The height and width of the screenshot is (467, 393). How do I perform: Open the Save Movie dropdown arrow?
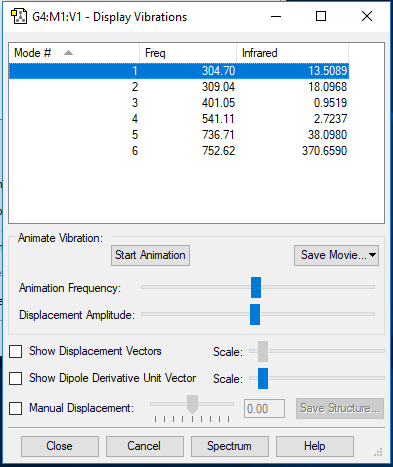point(373,255)
